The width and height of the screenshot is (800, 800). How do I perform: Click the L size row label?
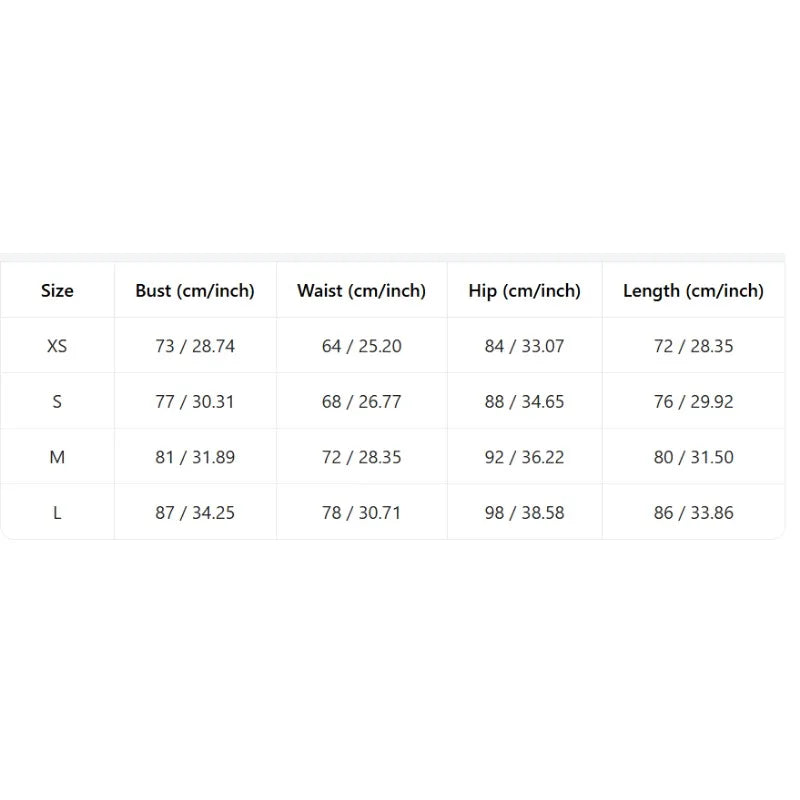coord(57,513)
